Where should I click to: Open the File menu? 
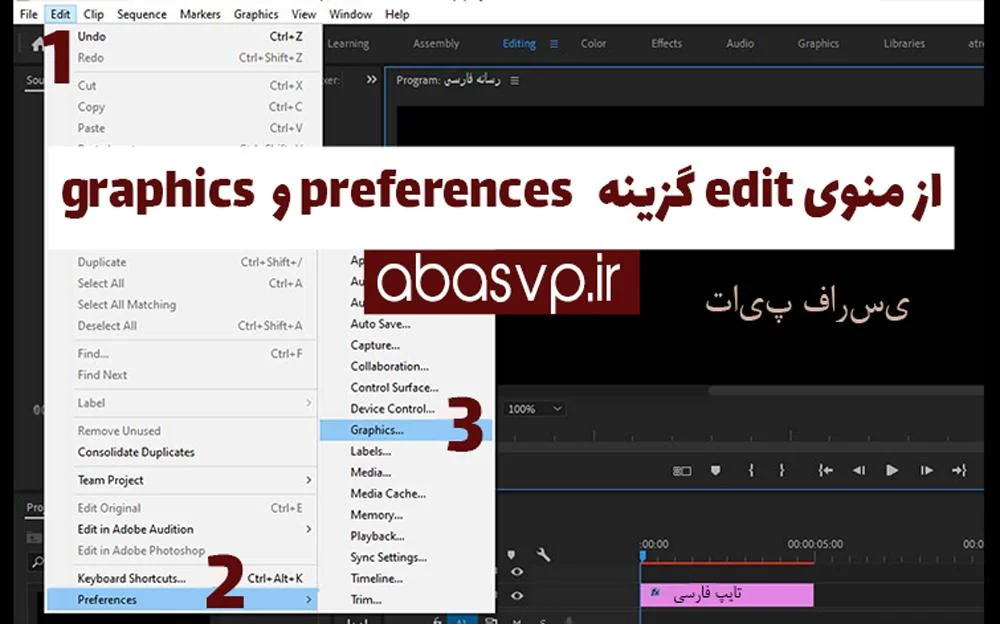tap(29, 14)
